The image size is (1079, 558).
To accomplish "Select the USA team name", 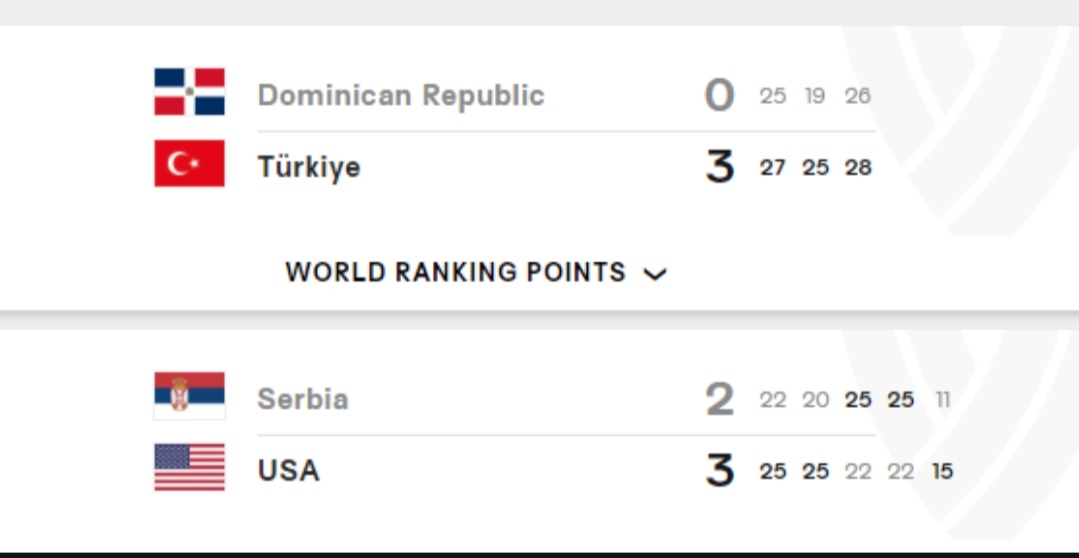I will [x=288, y=471].
